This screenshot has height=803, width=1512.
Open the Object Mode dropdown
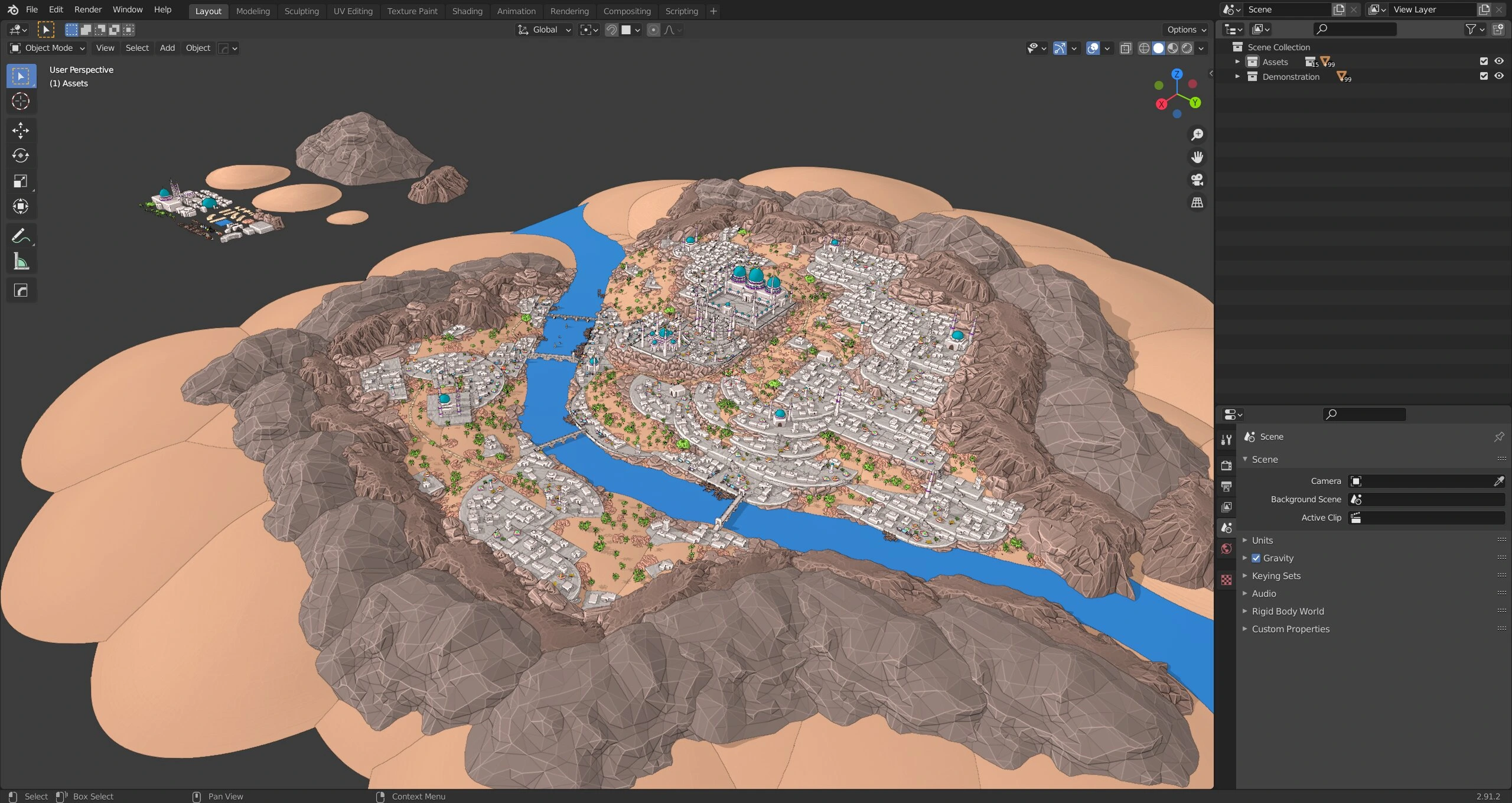click(x=48, y=48)
